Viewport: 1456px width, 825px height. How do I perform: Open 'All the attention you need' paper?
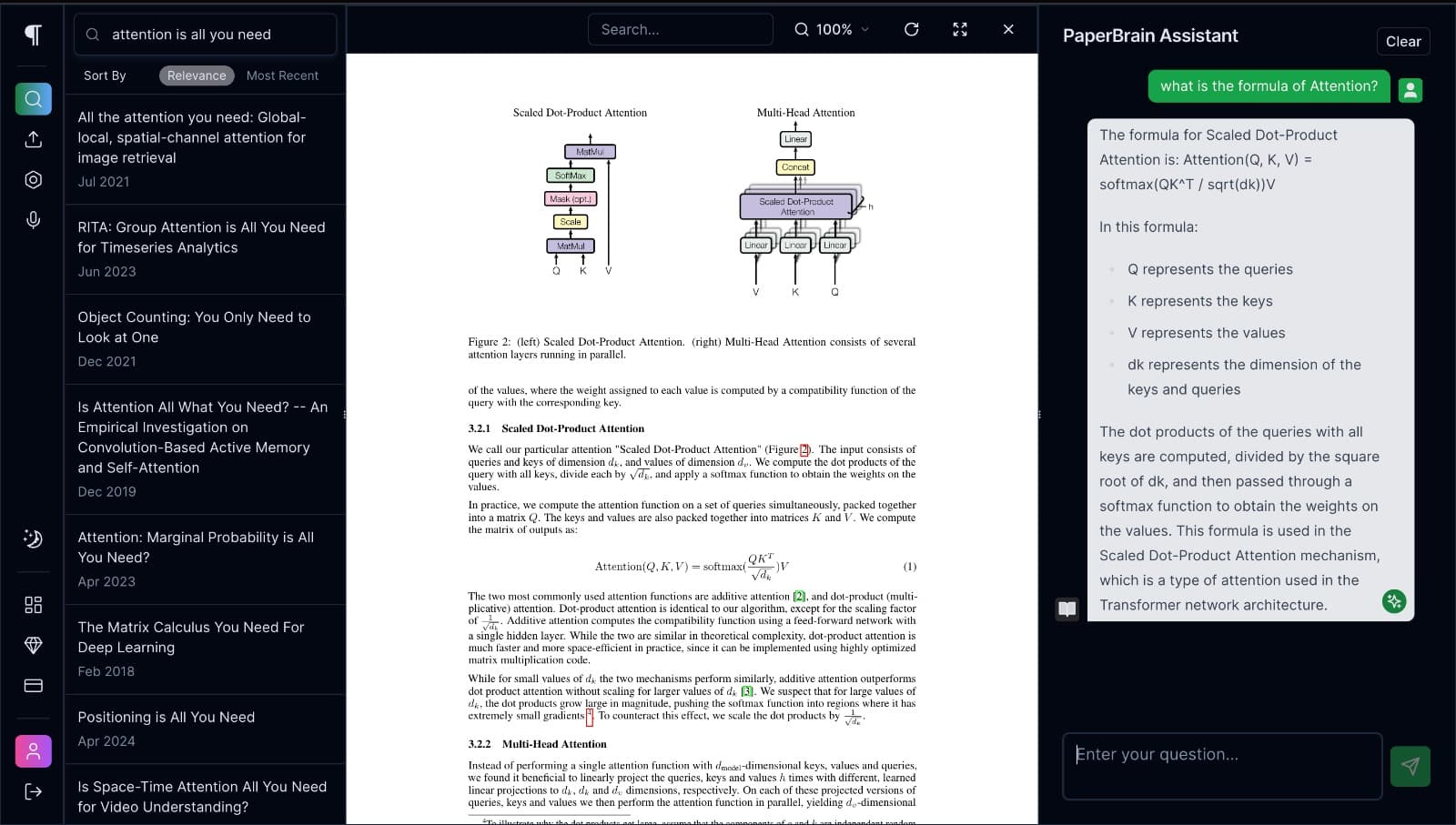coord(205,149)
